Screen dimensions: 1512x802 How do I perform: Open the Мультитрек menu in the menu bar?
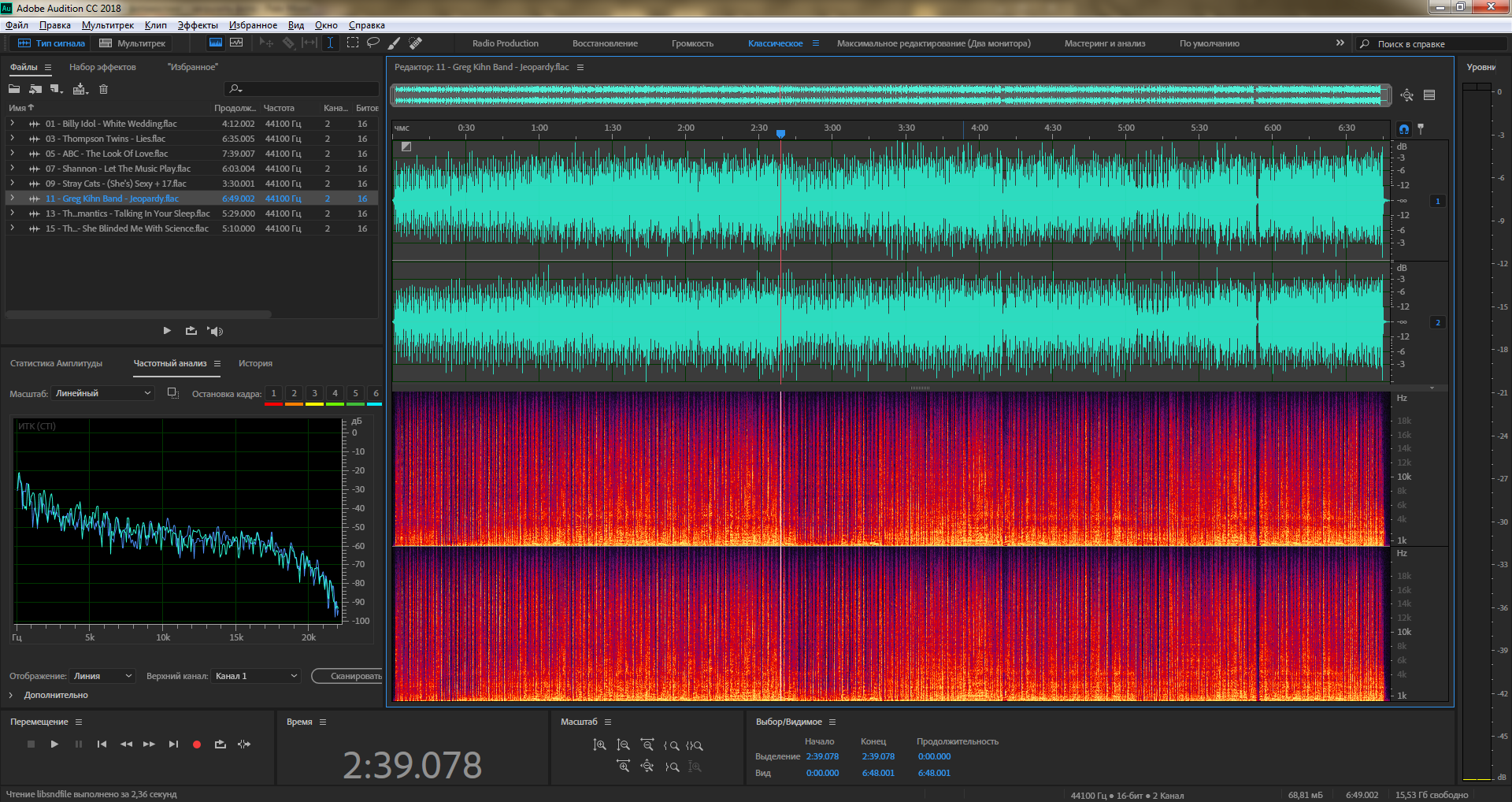(108, 25)
